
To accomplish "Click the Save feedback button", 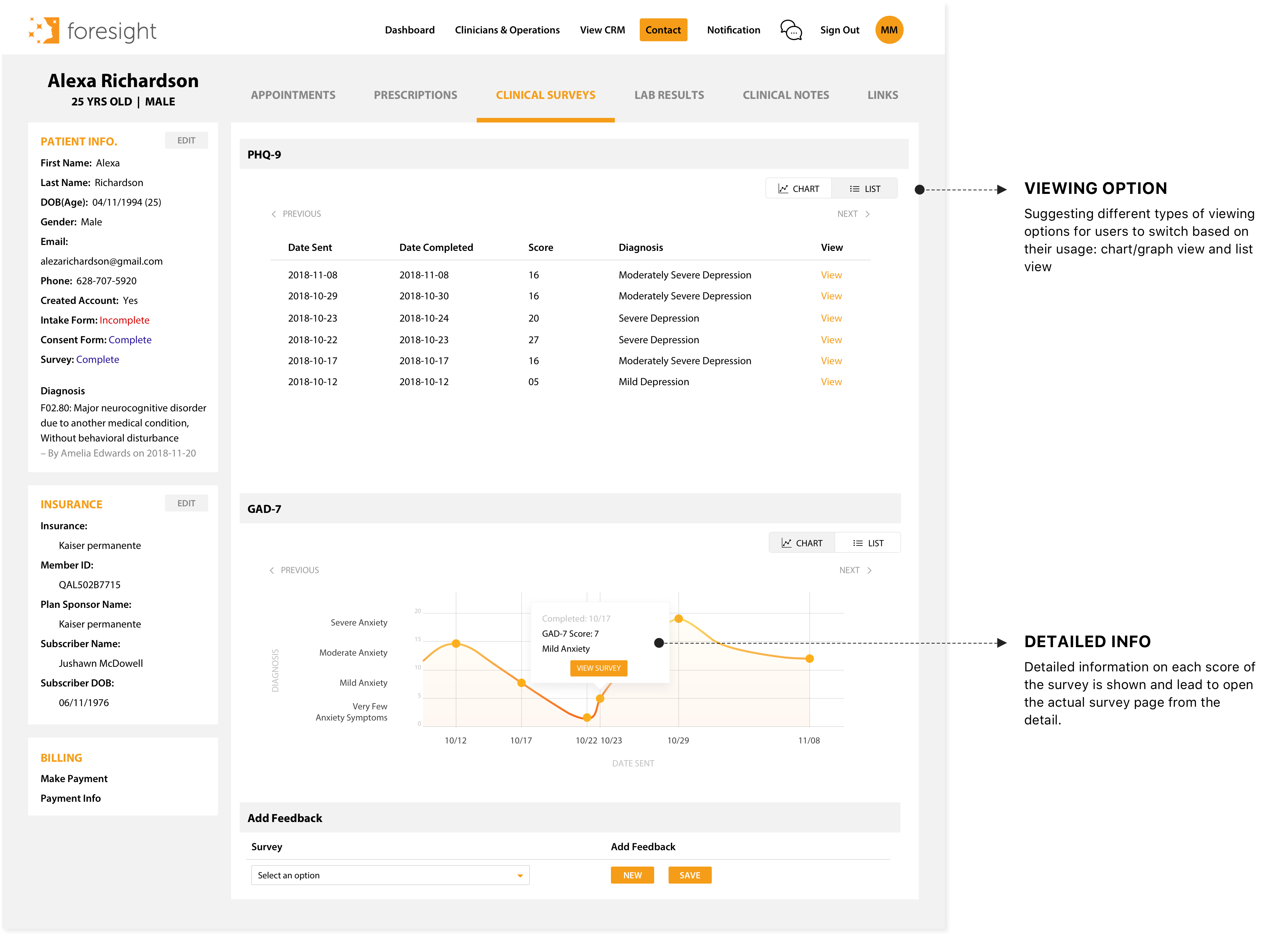I will coord(690,875).
